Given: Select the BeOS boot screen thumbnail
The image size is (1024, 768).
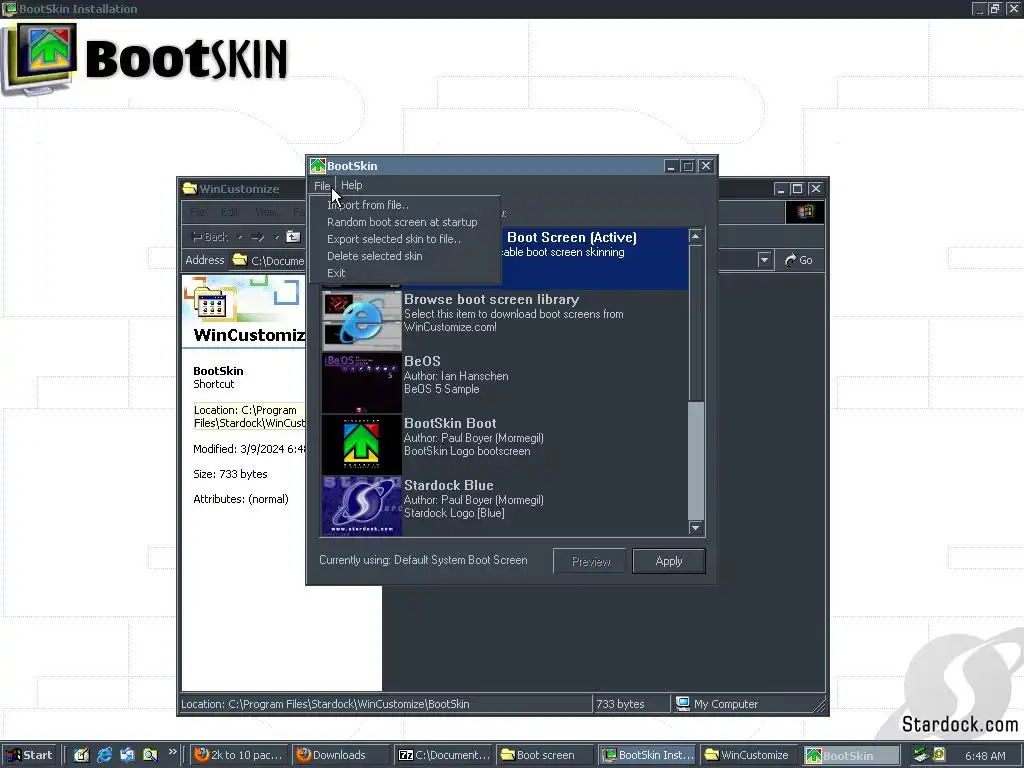Looking at the screenshot, I should 361,383.
